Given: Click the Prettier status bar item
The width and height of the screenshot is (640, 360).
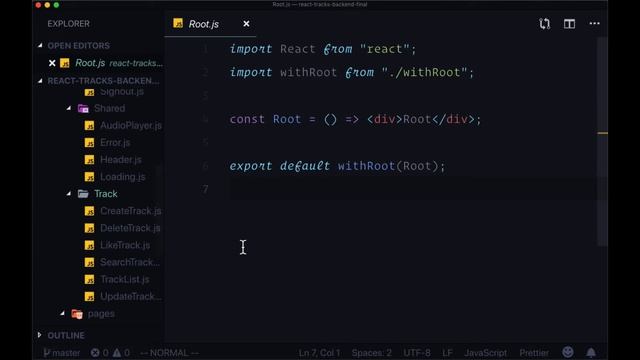Looking at the screenshot, I should [534, 353].
